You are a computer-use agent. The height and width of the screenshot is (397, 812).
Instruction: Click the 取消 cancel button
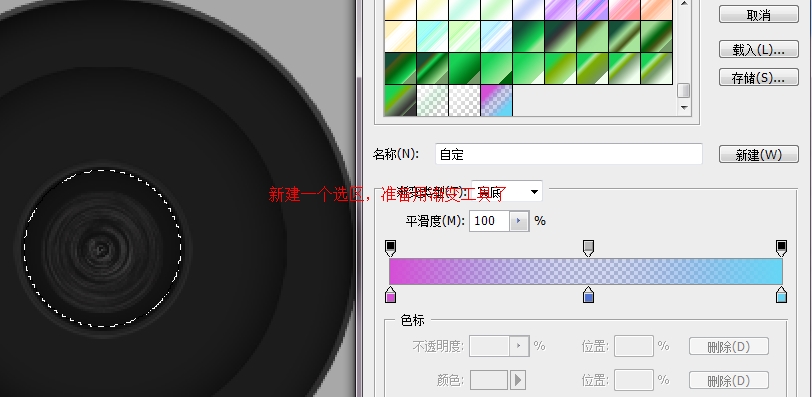click(759, 15)
